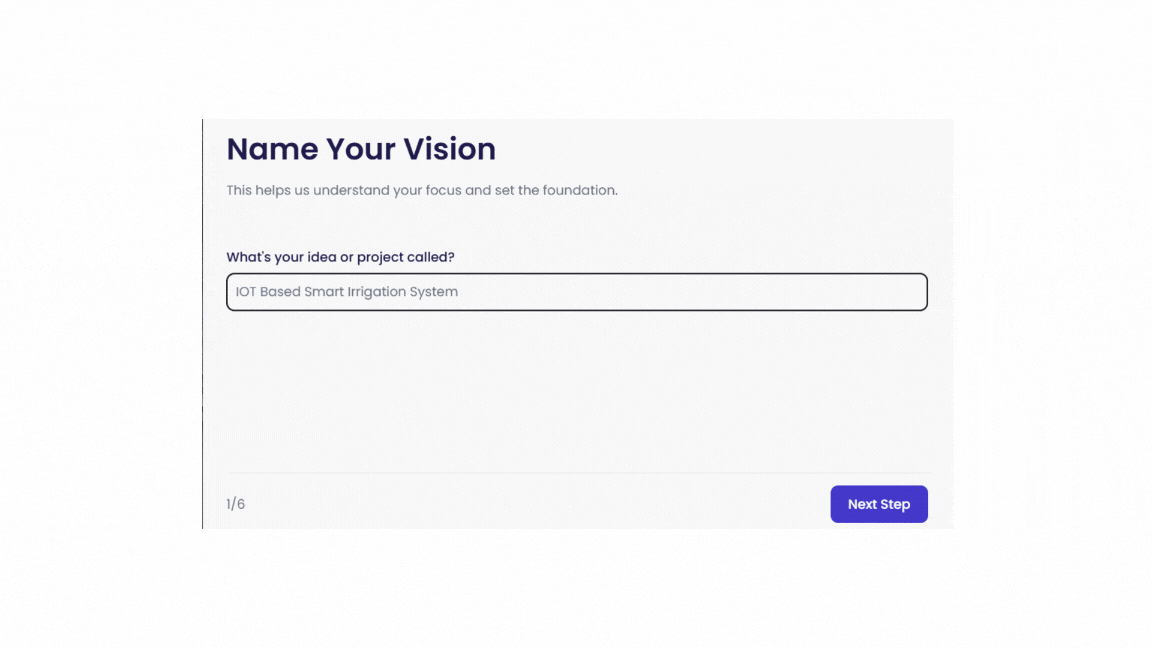Click the blank area below the input field
The height and width of the screenshot is (648, 1152).
pyautogui.click(x=576, y=390)
